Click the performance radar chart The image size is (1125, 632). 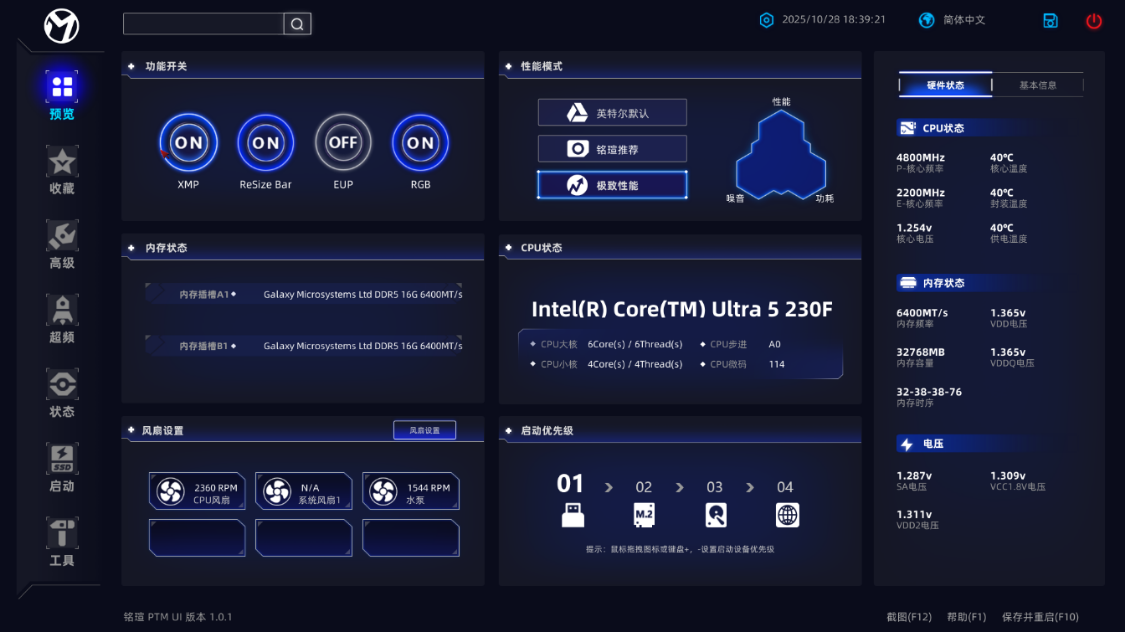point(781,154)
